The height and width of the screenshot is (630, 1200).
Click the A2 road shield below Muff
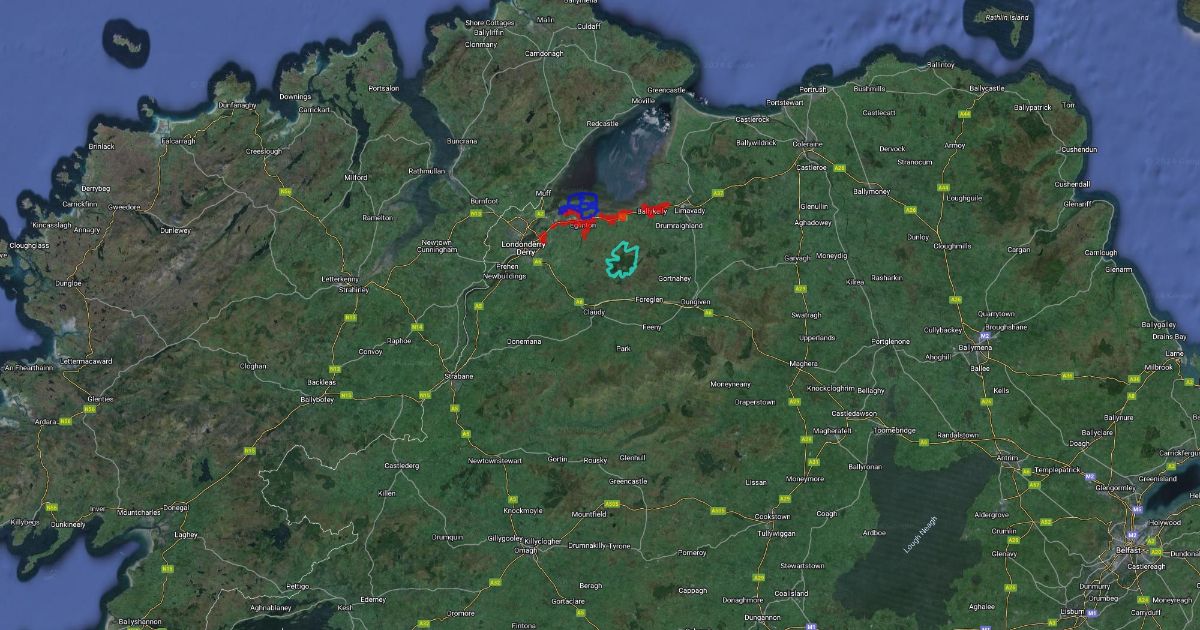point(541,213)
